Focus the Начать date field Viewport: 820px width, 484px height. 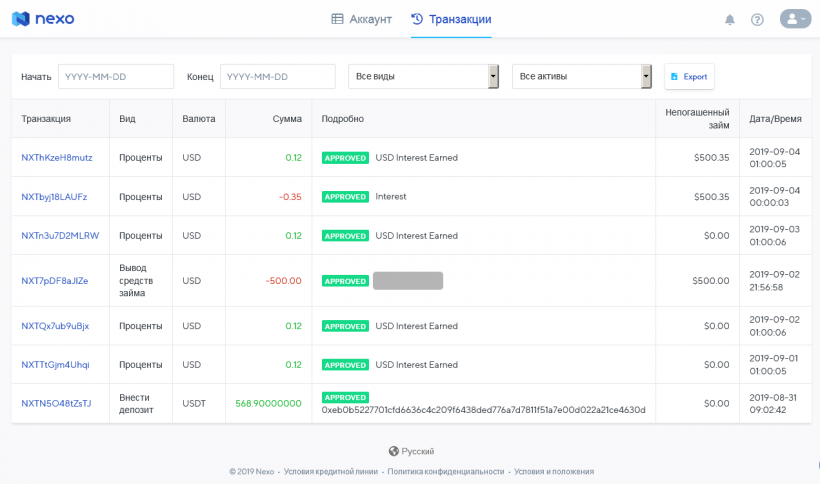[116, 77]
